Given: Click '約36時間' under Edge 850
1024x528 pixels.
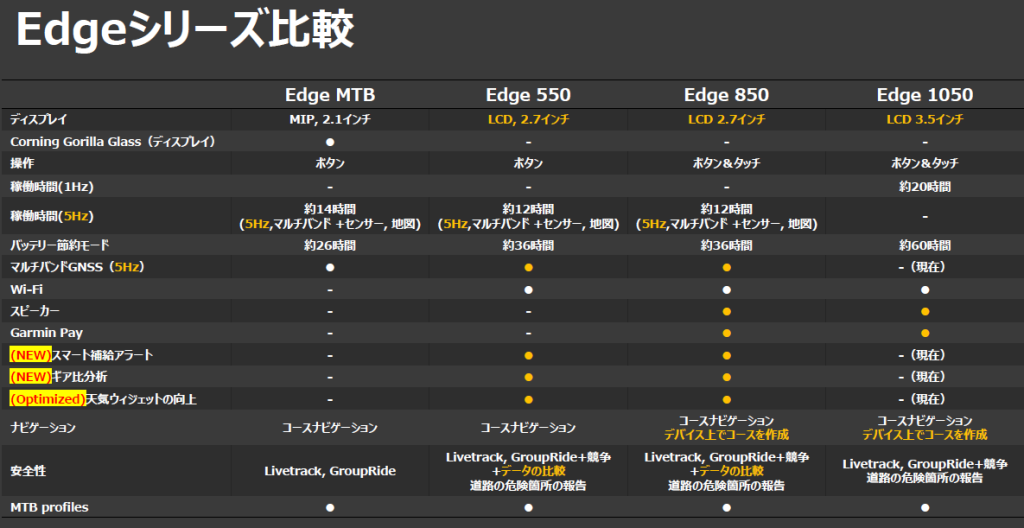Looking at the screenshot, I should tap(726, 246).
